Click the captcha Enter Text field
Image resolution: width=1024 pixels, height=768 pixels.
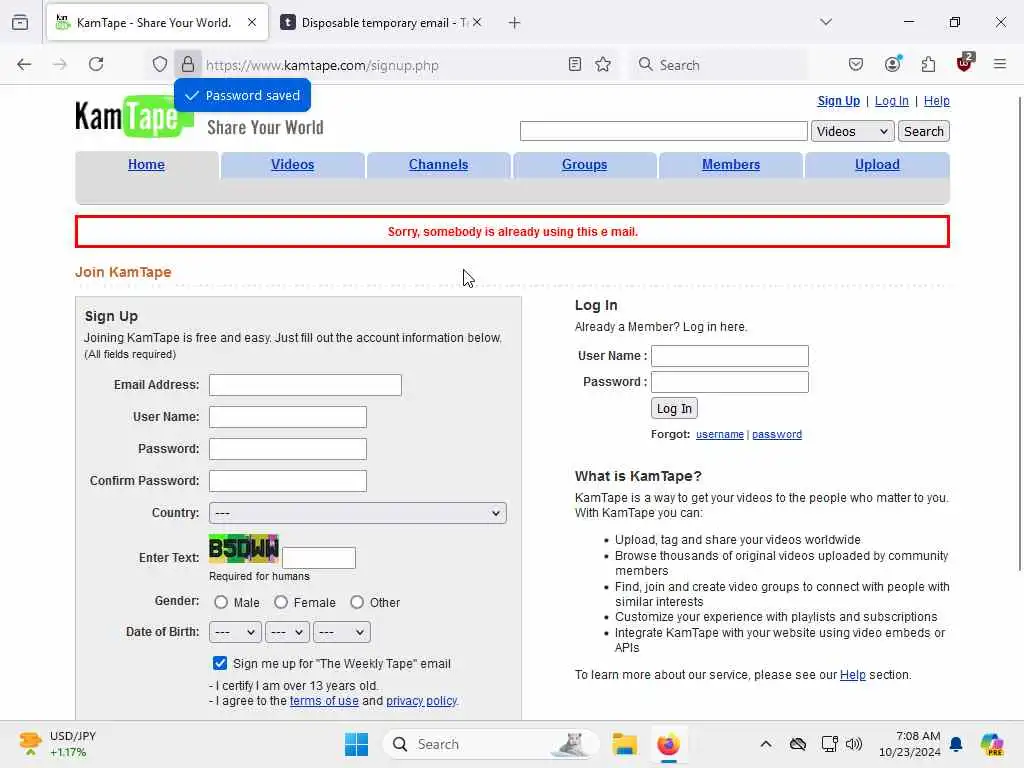pos(319,558)
